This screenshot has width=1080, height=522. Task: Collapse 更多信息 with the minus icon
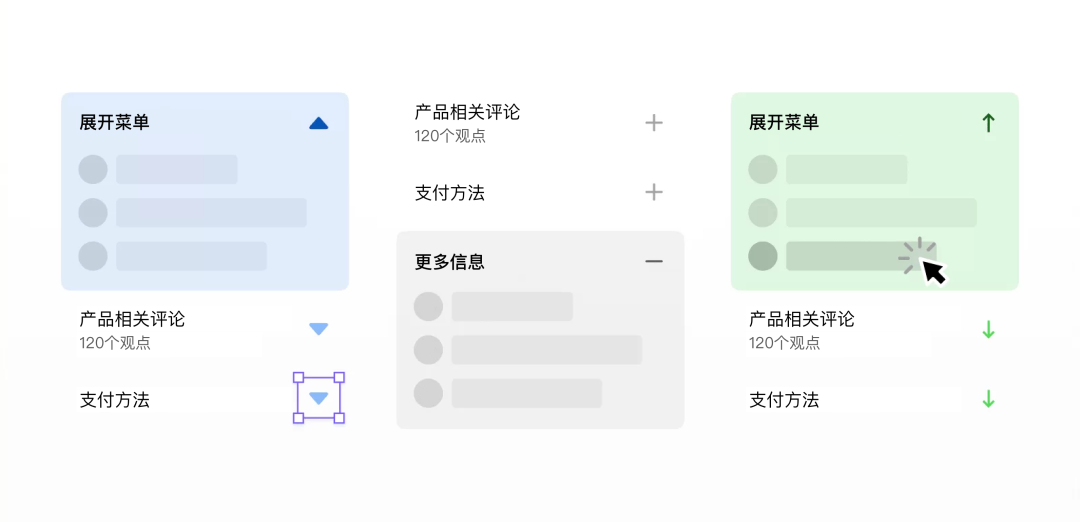pyautogui.click(x=654, y=262)
